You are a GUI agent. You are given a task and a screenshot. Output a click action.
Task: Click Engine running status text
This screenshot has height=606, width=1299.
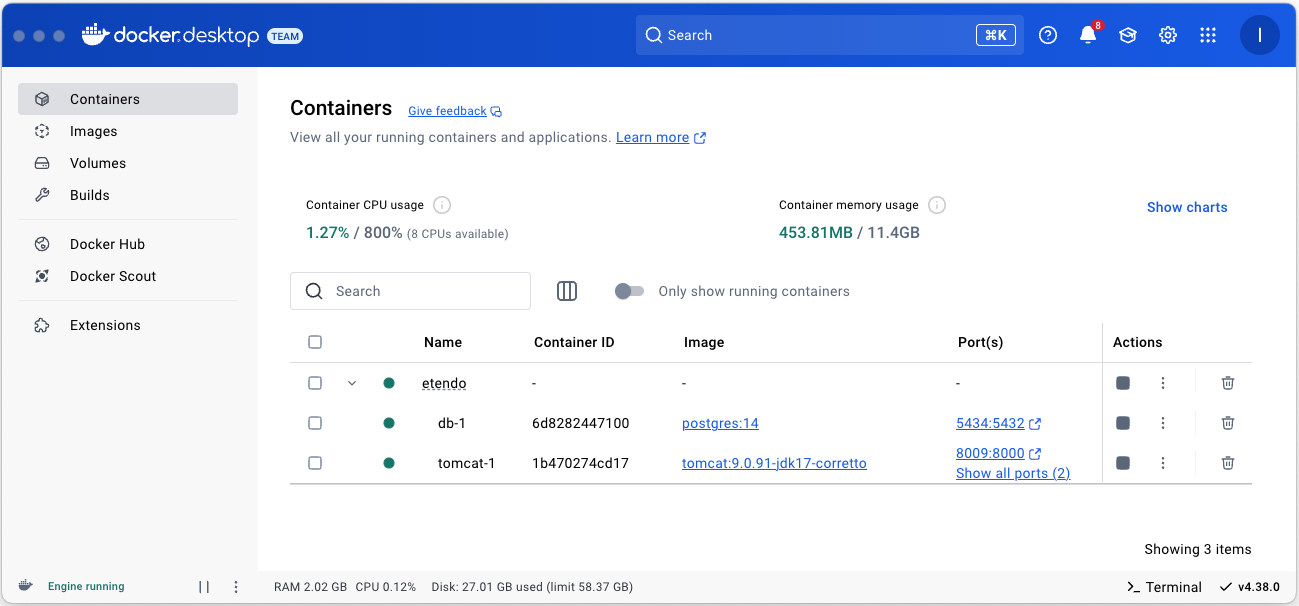(86, 587)
